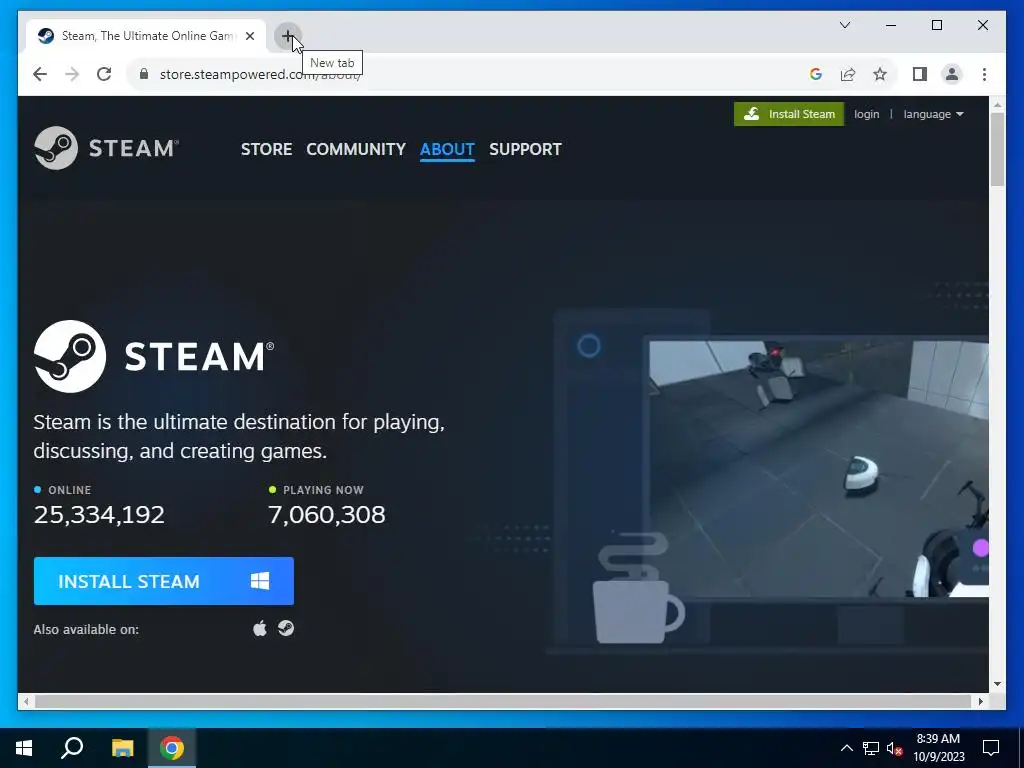Open the Windows Start menu
The image size is (1024, 768).
click(x=24, y=748)
